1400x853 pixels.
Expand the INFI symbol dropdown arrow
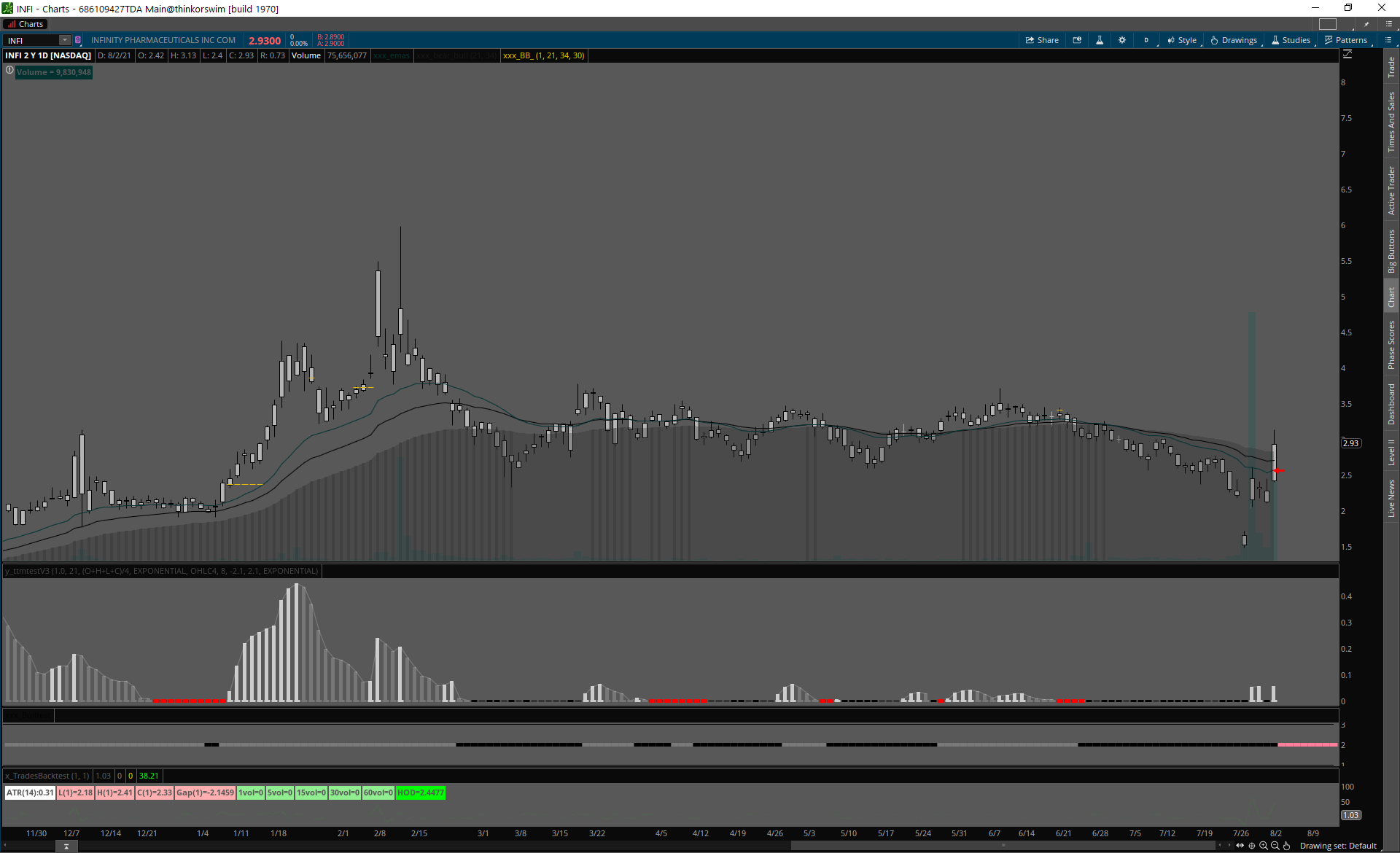[65, 40]
